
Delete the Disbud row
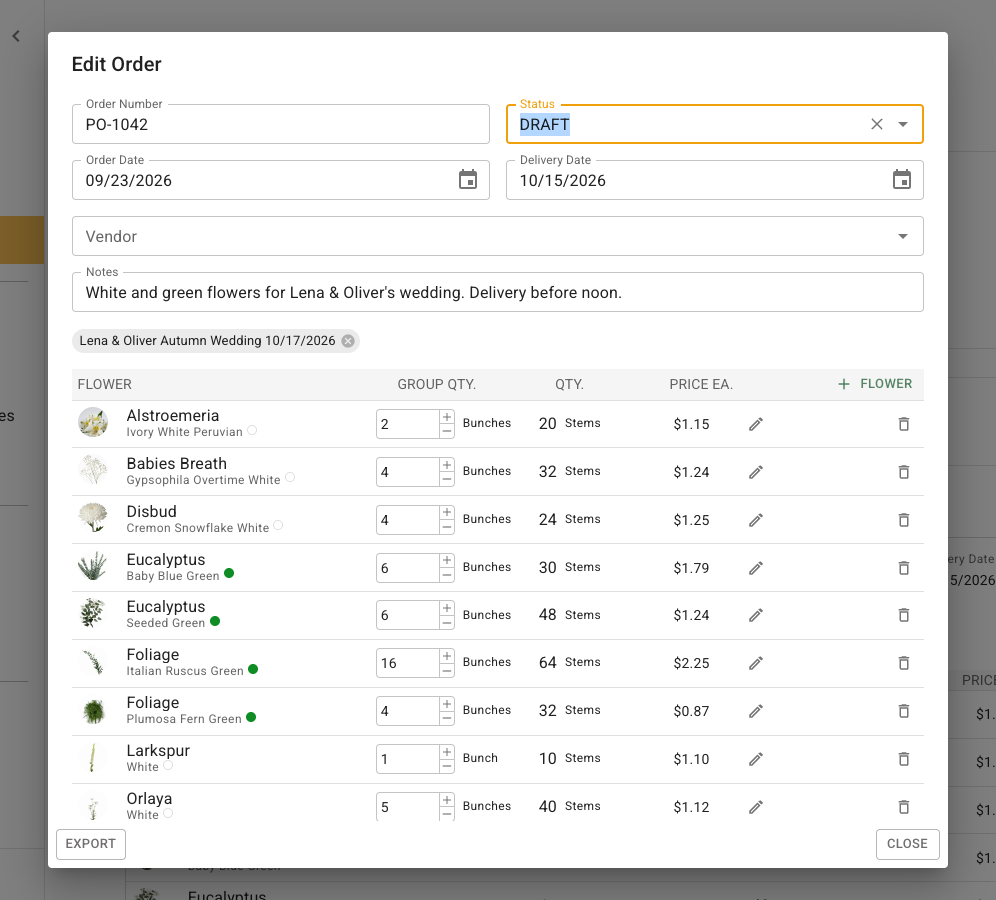click(x=904, y=520)
